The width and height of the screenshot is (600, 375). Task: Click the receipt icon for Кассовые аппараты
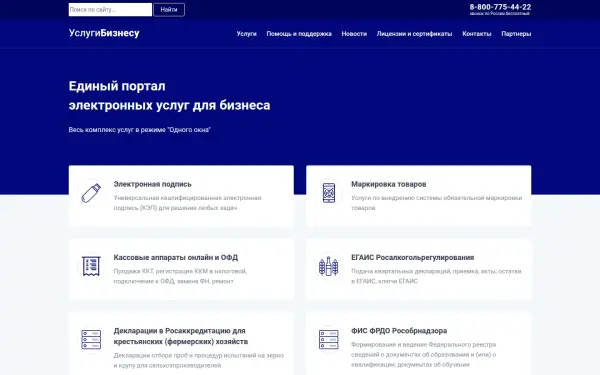coord(91,266)
